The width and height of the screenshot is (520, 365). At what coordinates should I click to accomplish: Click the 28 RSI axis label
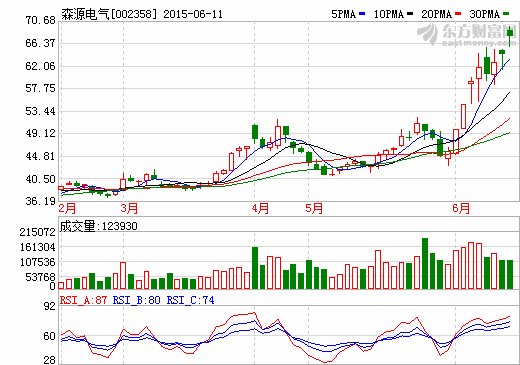point(50,360)
